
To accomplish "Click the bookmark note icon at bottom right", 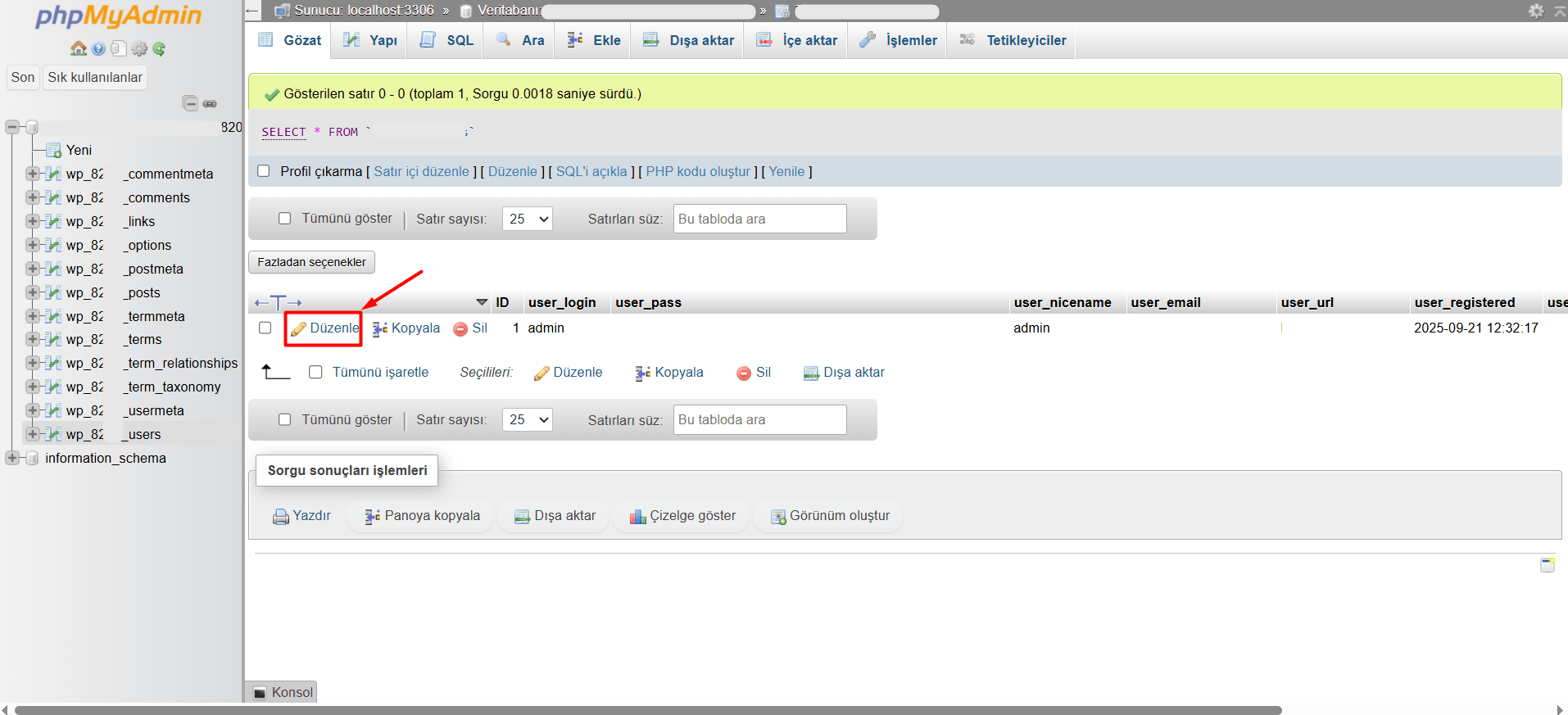I will tap(1547, 564).
